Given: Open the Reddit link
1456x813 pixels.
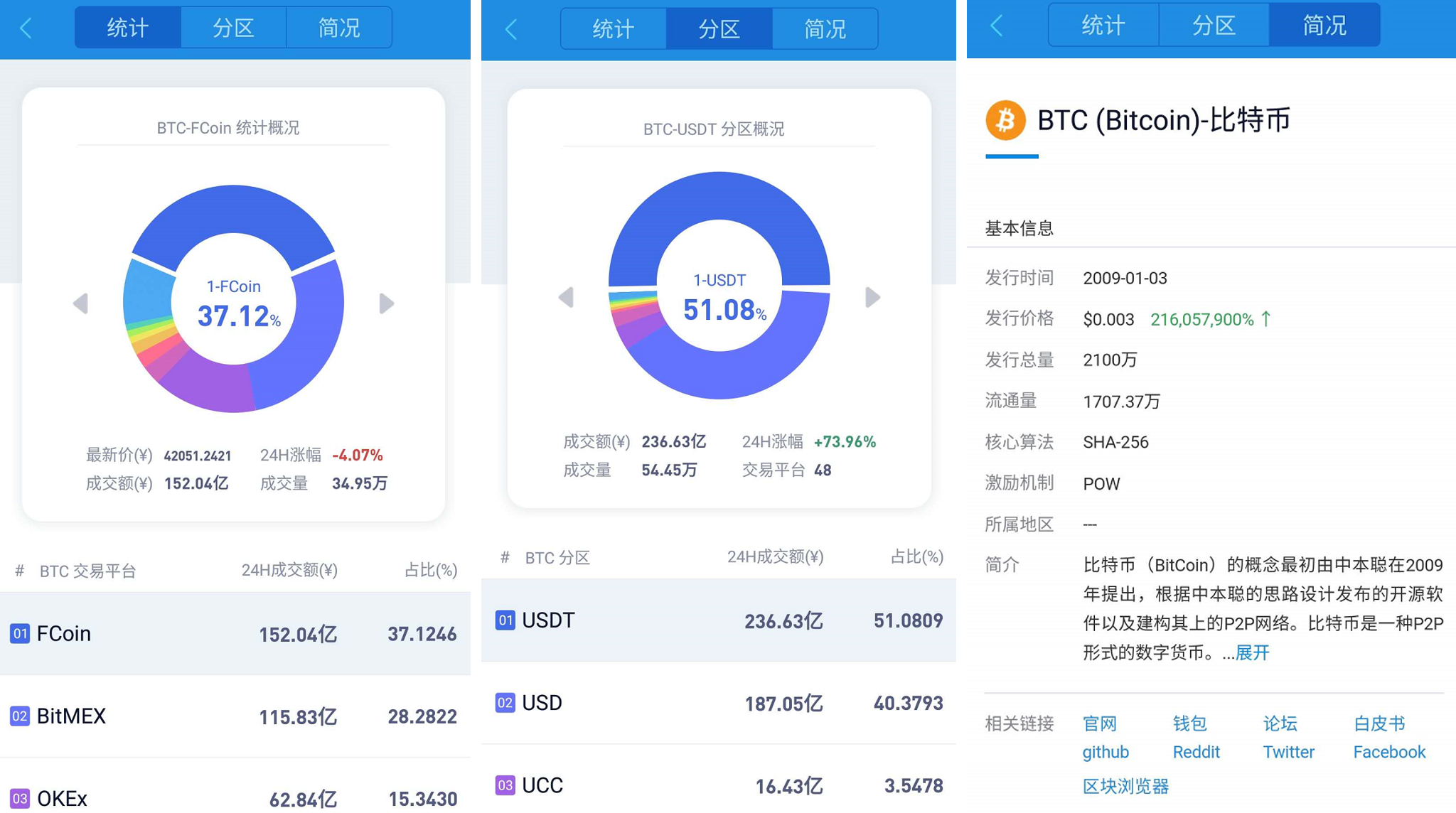Looking at the screenshot, I should click(x=1197, y=752).
